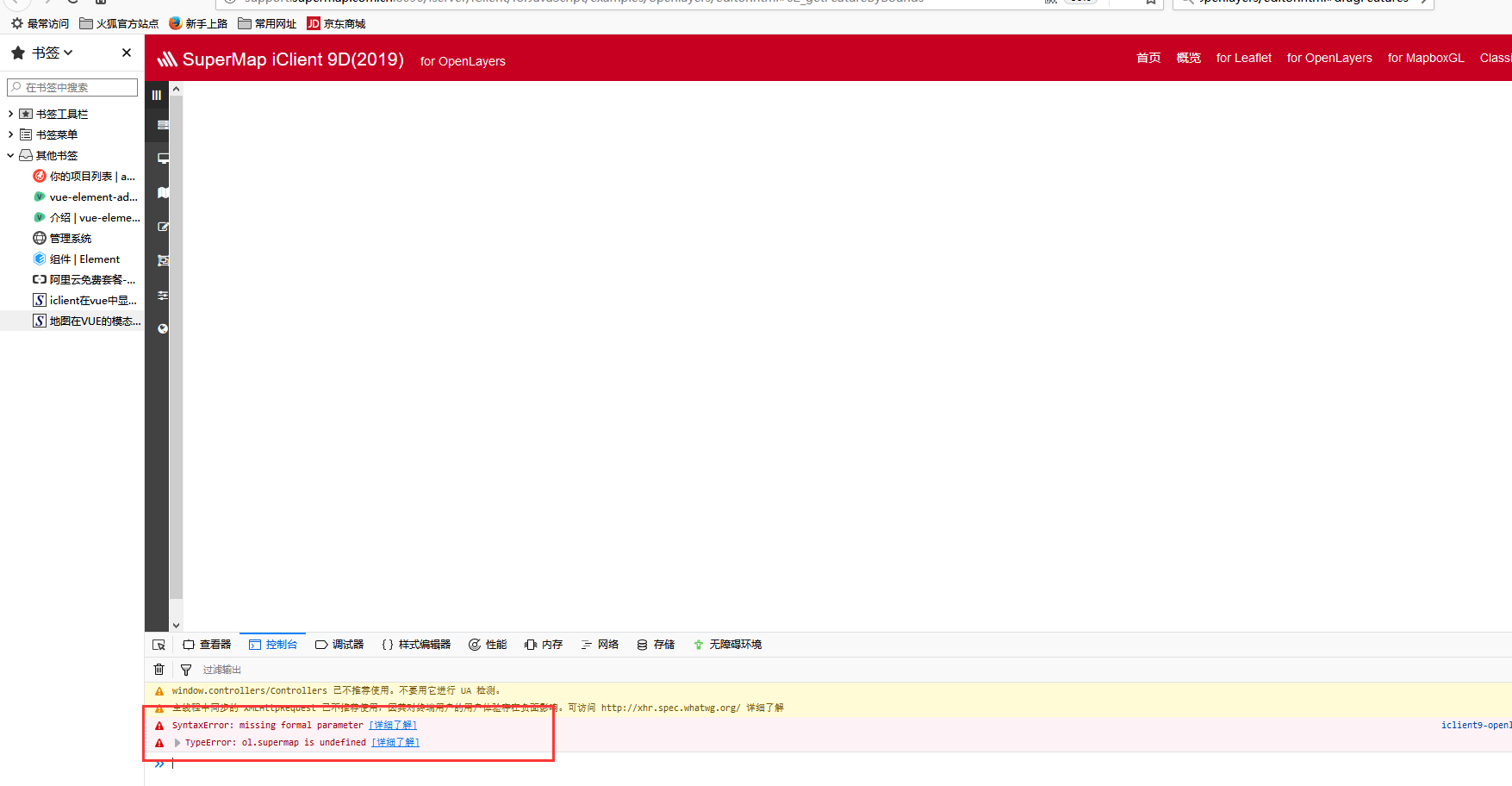Image resolution: width=1512 pixels, height=786 pixels.
Task: Click the sidebar vertical scrollbar track
Action: point(176,346)
